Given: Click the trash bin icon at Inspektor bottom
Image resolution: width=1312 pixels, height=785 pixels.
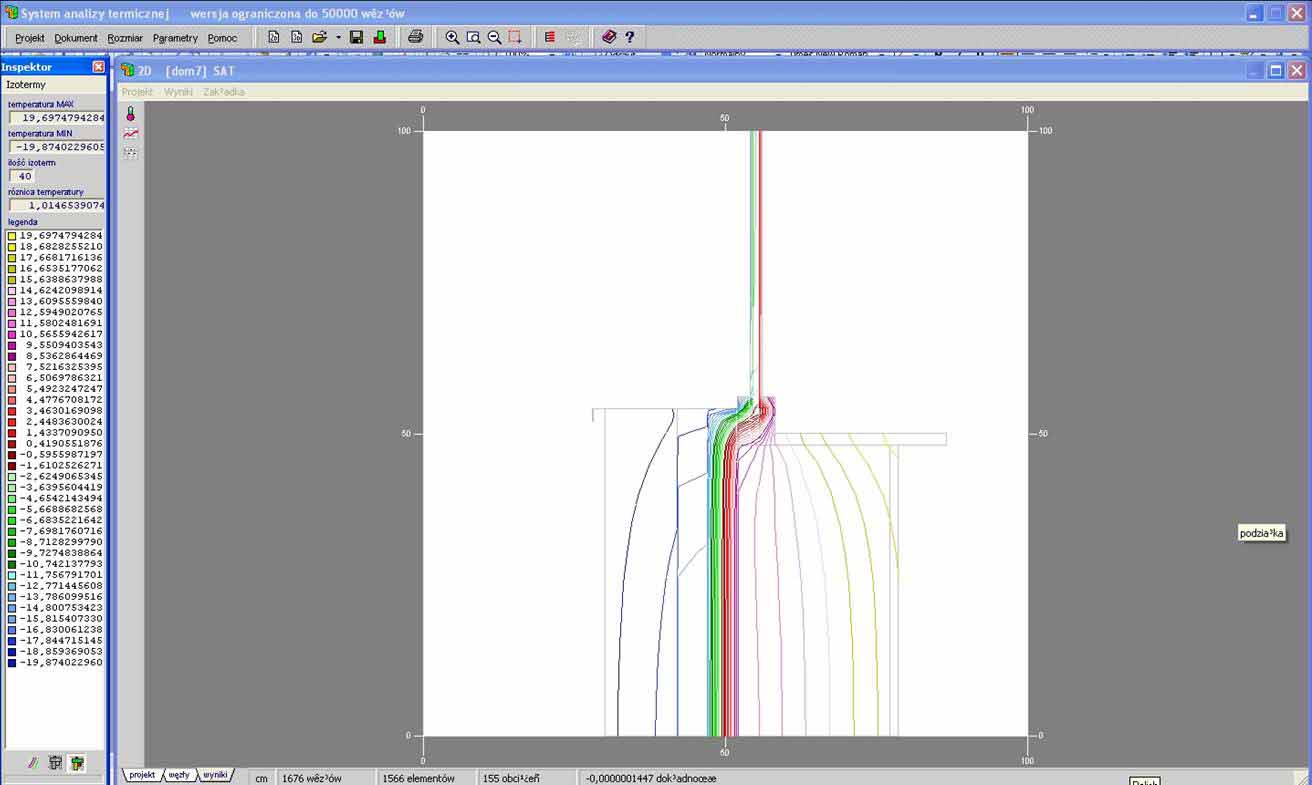Looking at the screenshot, I should coord(55,762).
